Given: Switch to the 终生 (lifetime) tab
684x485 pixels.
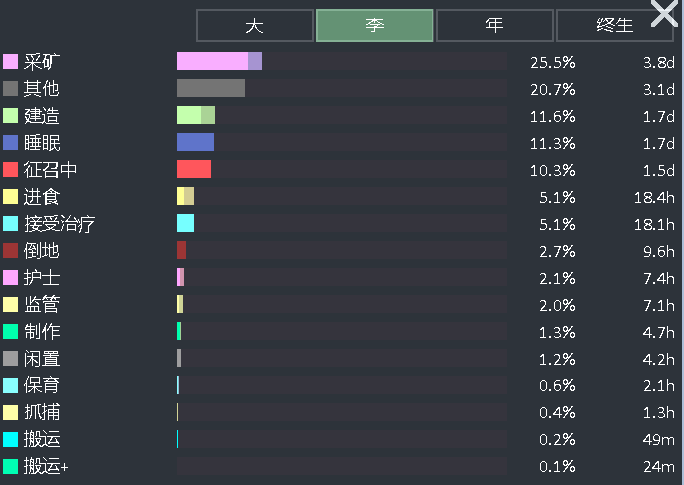Looking at the screenshot, I should pyautogui.click(x=615, y=26).
